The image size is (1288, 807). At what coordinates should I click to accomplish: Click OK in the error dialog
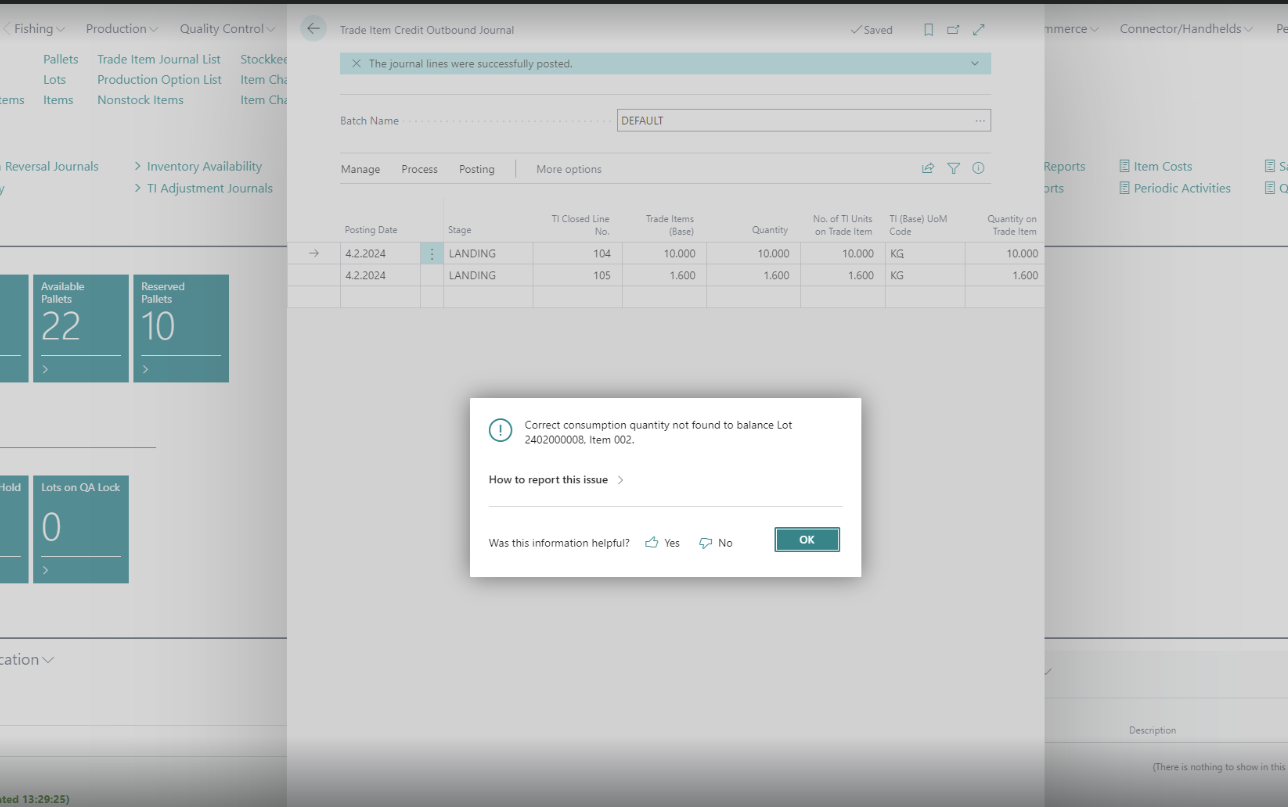tap(806, 540)
